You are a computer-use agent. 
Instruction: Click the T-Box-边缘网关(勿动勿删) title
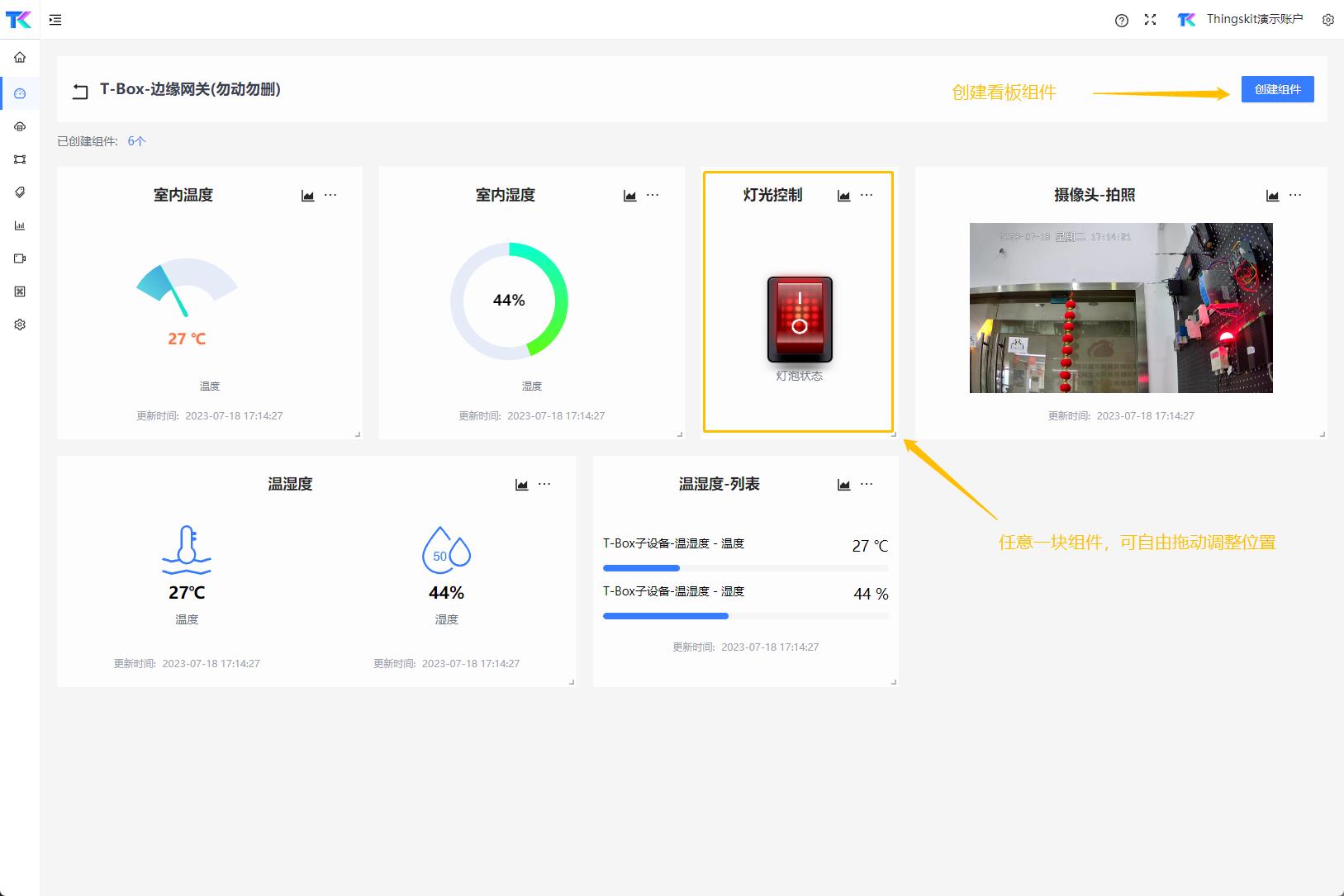click(x=190, y=89)
